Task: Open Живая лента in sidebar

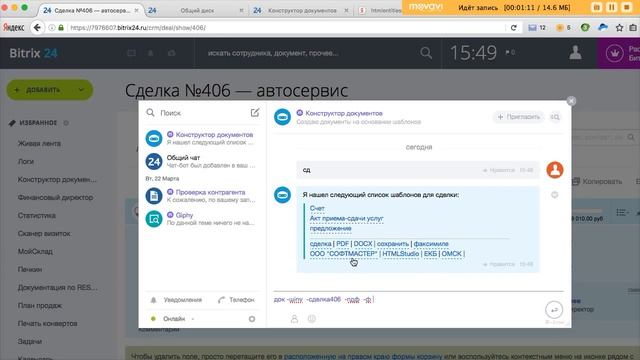Action: (39, 144)
